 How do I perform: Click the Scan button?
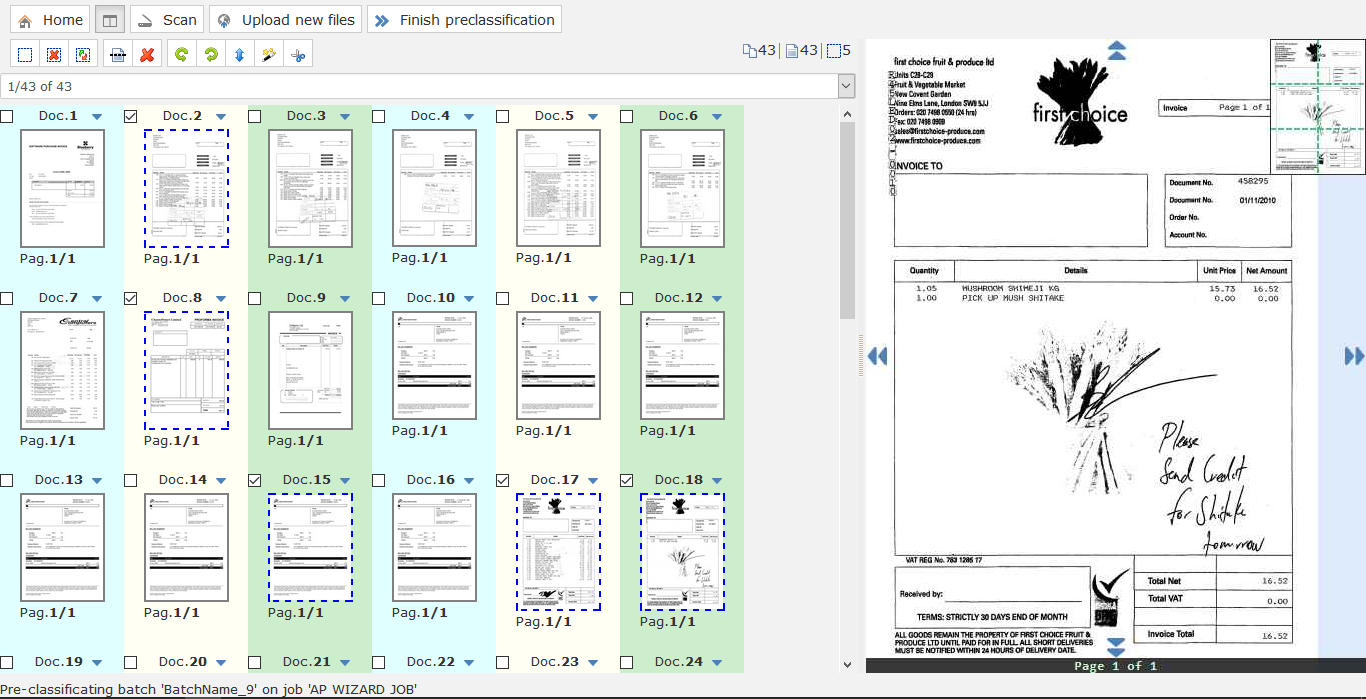167,20
